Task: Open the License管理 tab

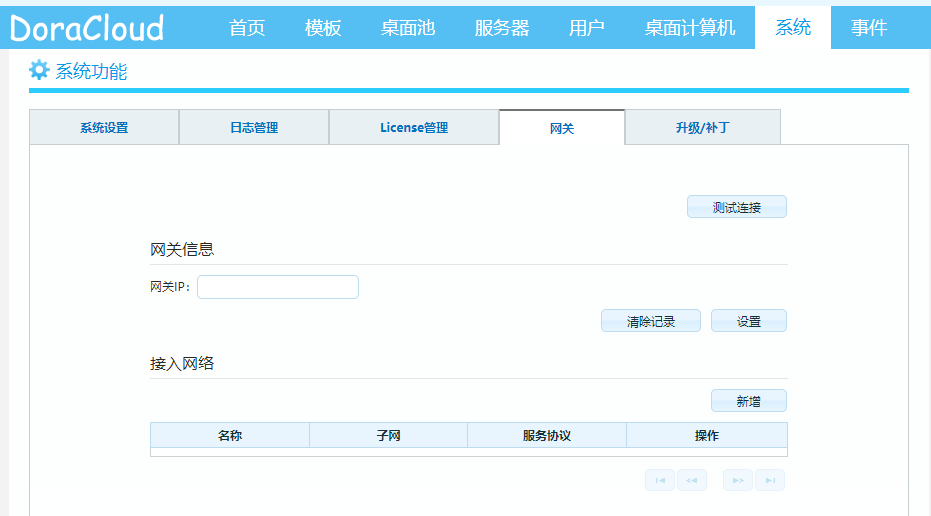Action: point(414,128)
